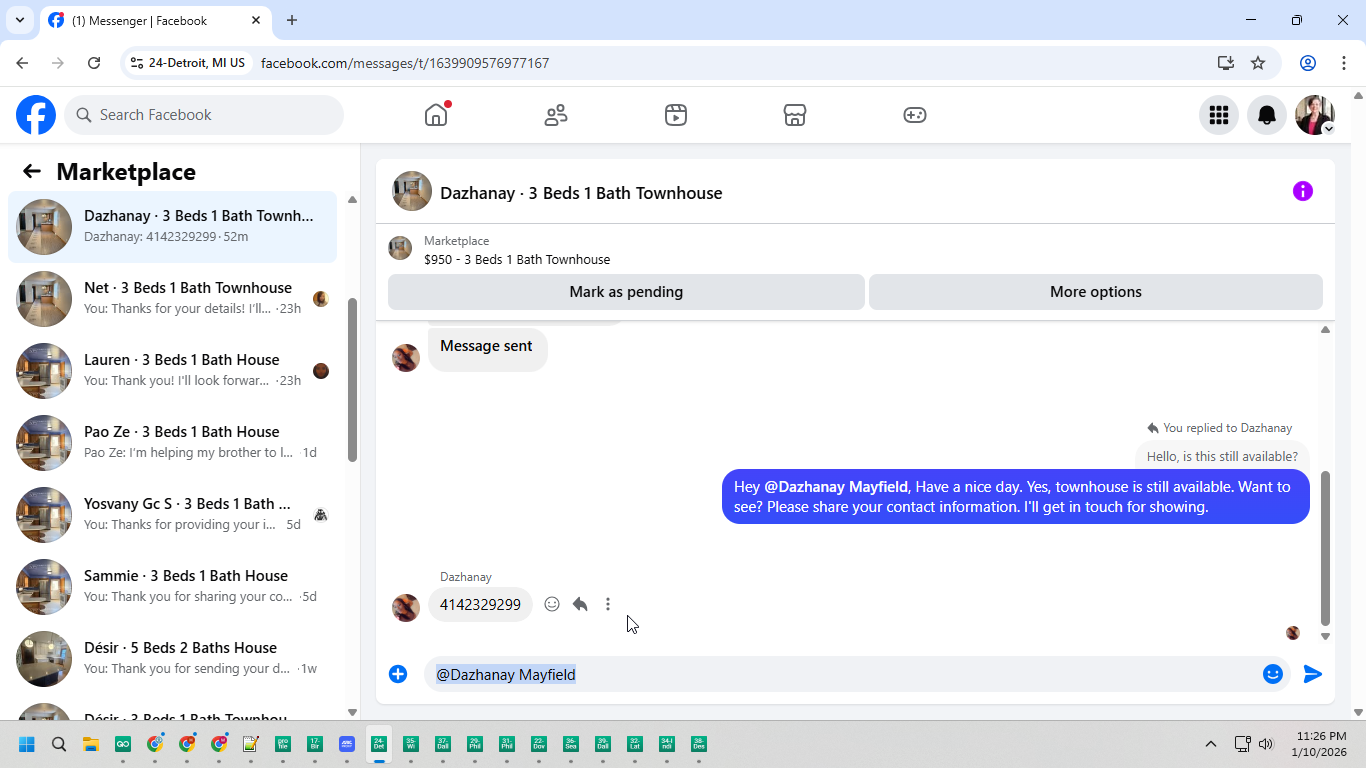Image resolution: width=1366 pixels, height=768 pixels.
Task: Click the back arrow beside Marketplace
Action: point(32,171)
